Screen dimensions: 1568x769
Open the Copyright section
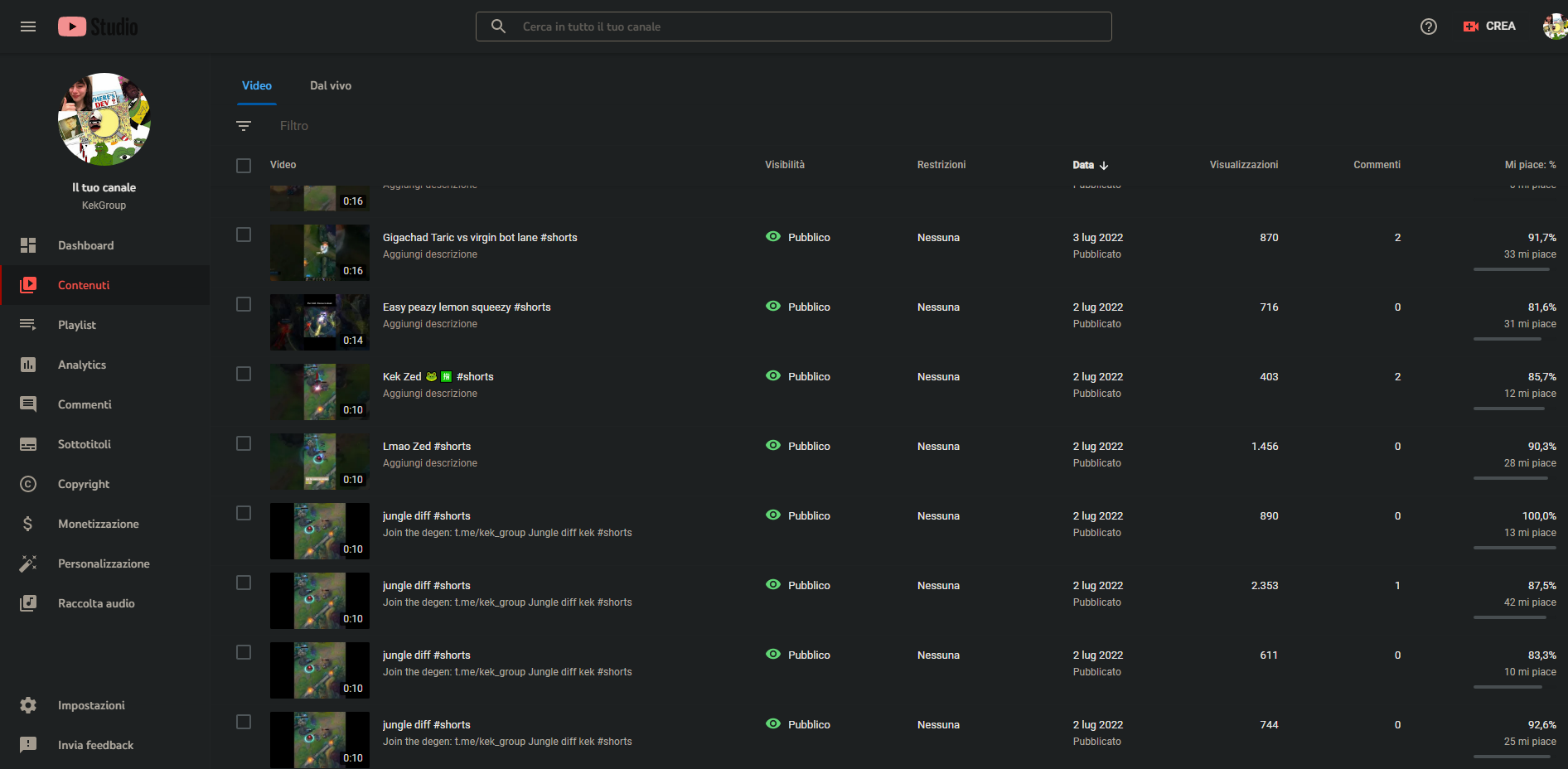[104, 484]
